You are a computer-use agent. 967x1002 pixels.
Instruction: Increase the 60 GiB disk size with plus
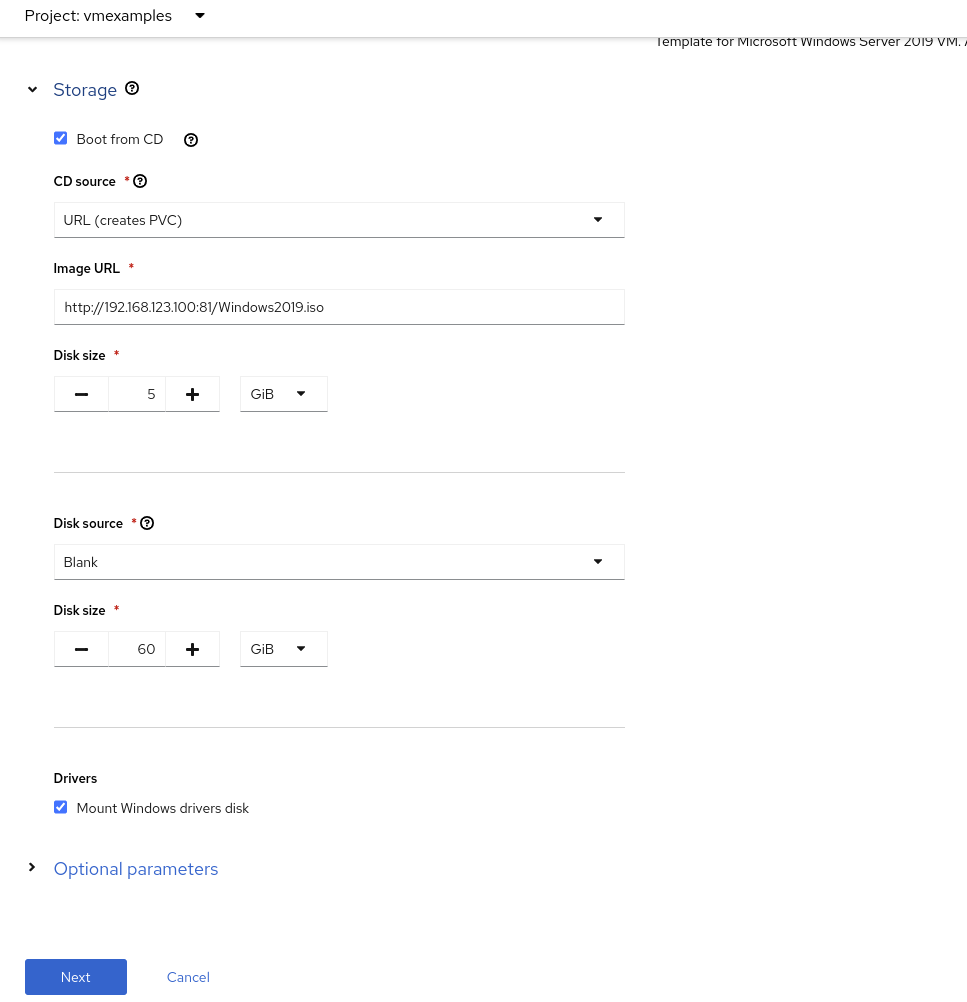pos(192,649)
